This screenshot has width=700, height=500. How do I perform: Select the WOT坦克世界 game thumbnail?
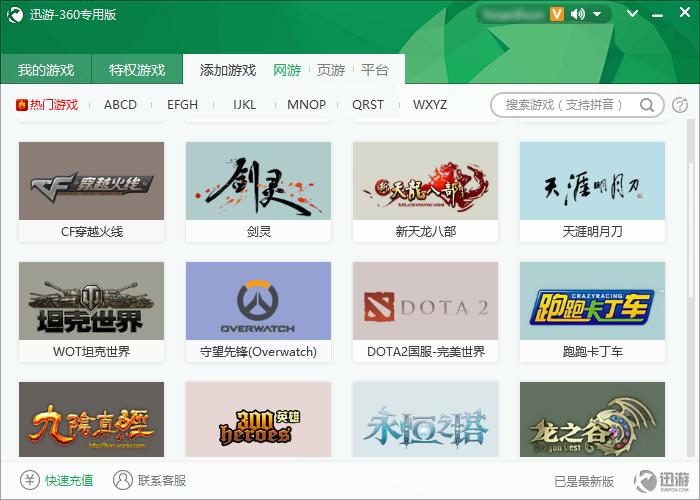(x=92, y=301)
